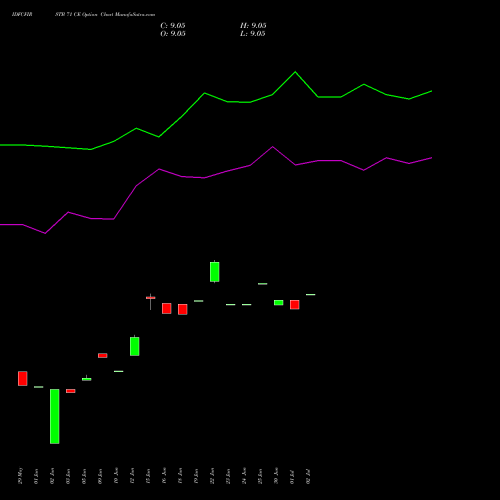Image resolution: width=500 pixels, height=500 pixels.
Task: Click the tall green candle on 02 Jun
Action: pyautogui.click(x=55, y=416)
